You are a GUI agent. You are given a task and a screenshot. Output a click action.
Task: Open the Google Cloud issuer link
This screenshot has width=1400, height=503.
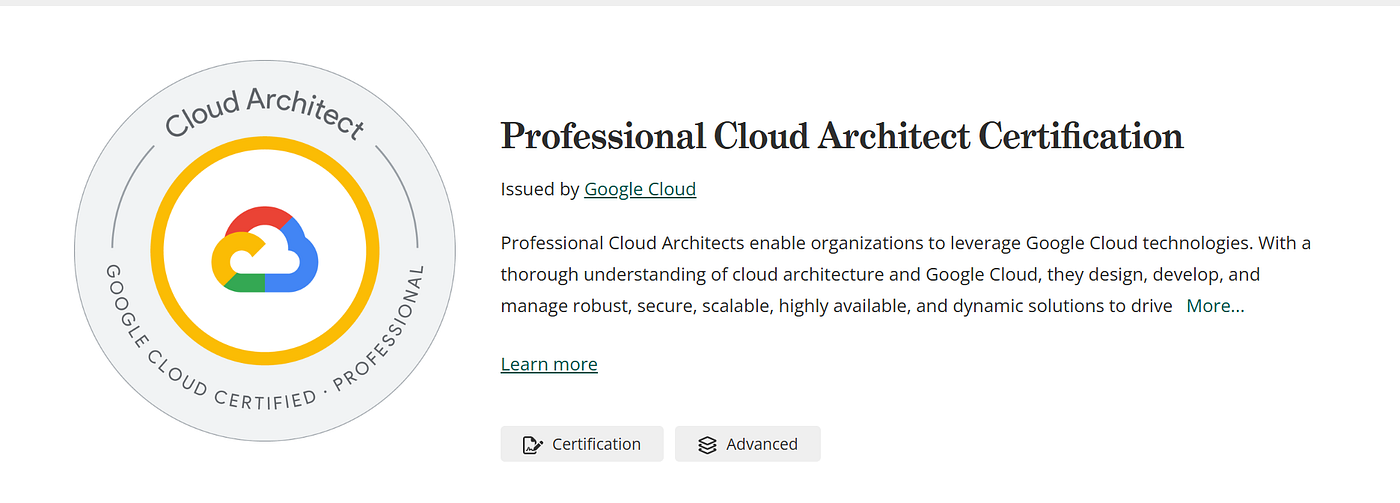coord(640,189)
